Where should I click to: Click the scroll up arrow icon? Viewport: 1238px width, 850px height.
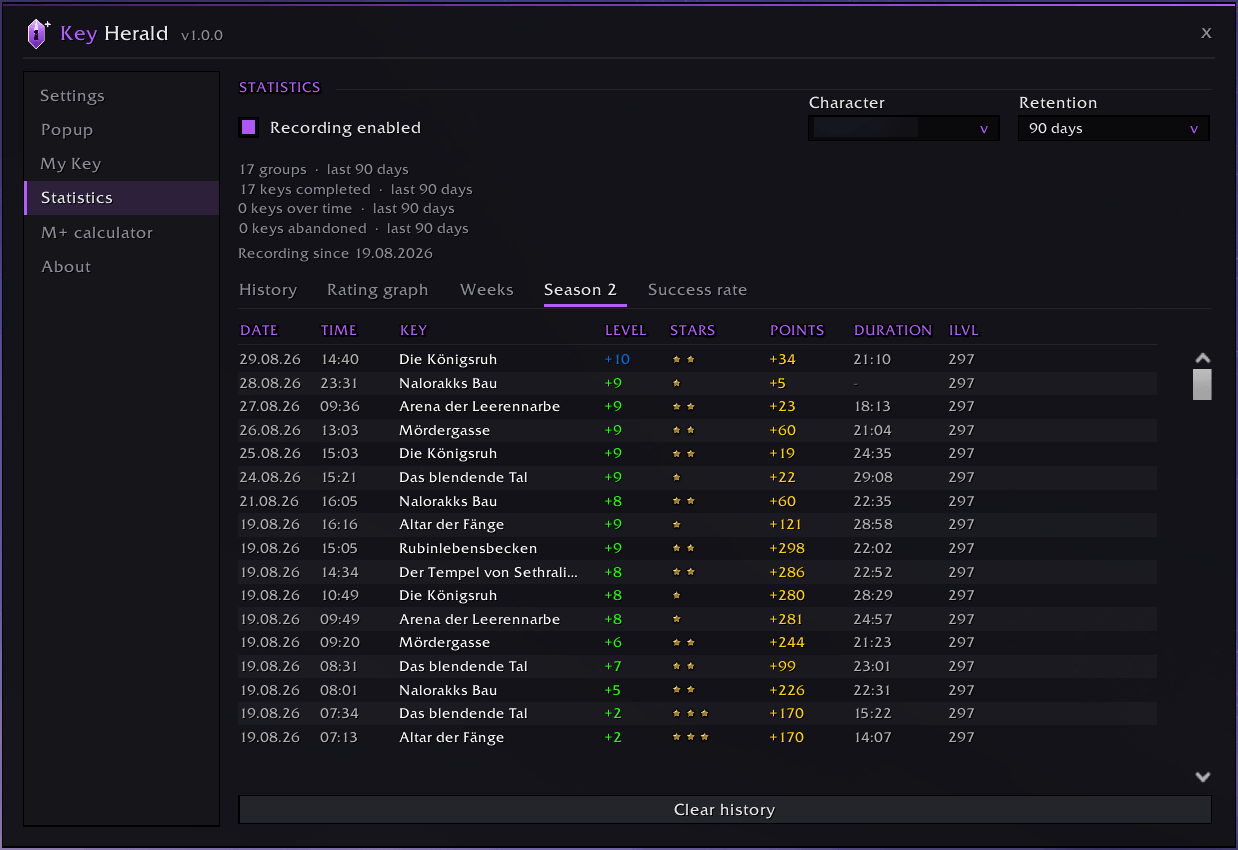(1203, 358)
